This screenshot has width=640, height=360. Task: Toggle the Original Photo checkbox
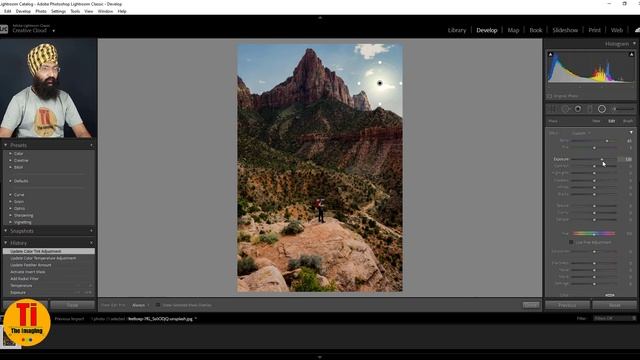tap(549, 96)
